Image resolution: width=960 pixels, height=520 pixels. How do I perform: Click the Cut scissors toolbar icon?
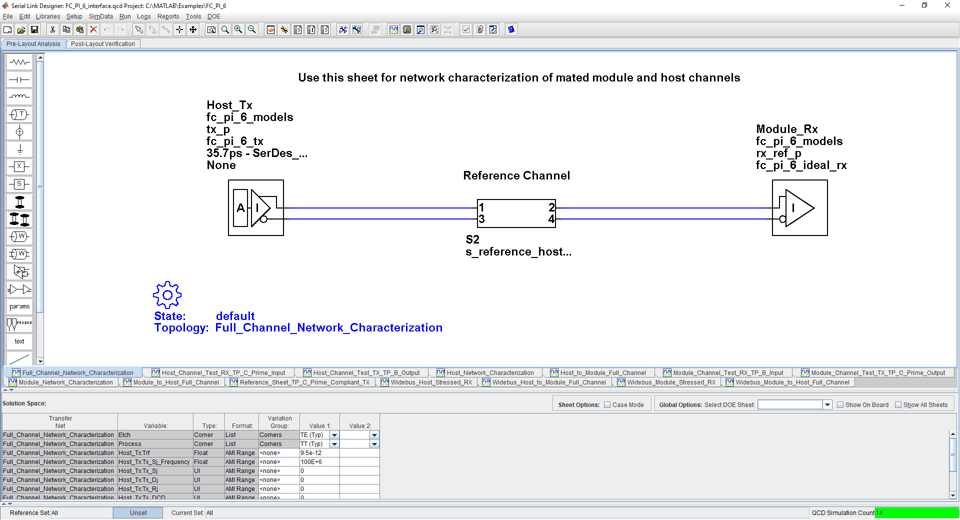pyautogui.click(x=52, y=30)
